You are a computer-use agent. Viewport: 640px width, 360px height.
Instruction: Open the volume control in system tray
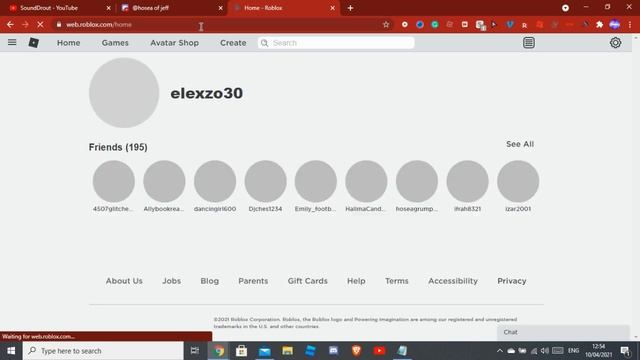(x=545, y=351)
